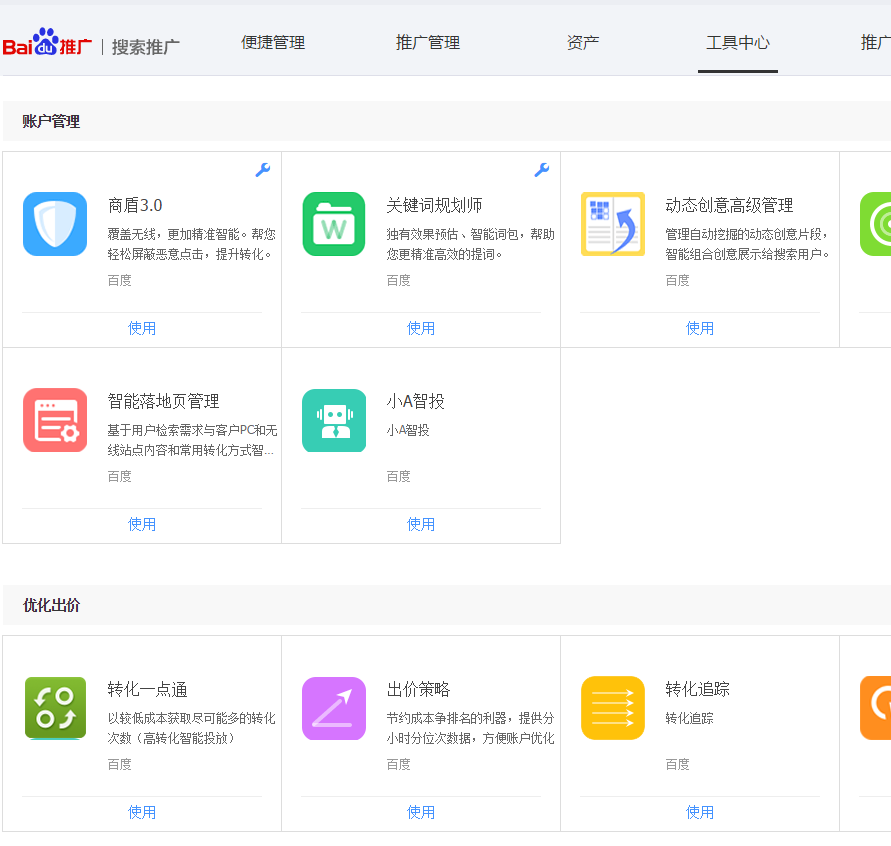Image resolution: width=891 pixels, height=846 pixels.
Task: Click the 优化出价 section header
Action: (51, 606)
